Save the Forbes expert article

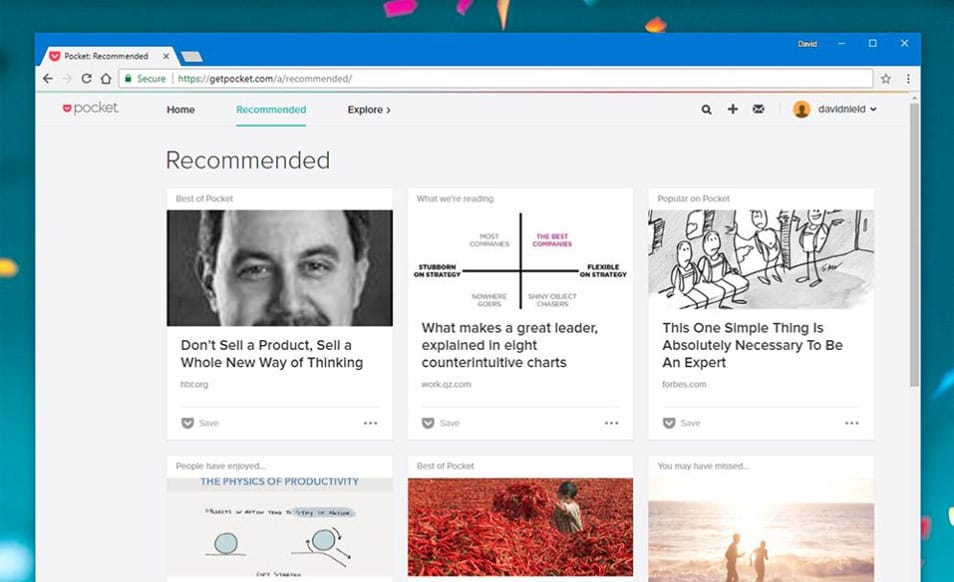tap(681, 423)
